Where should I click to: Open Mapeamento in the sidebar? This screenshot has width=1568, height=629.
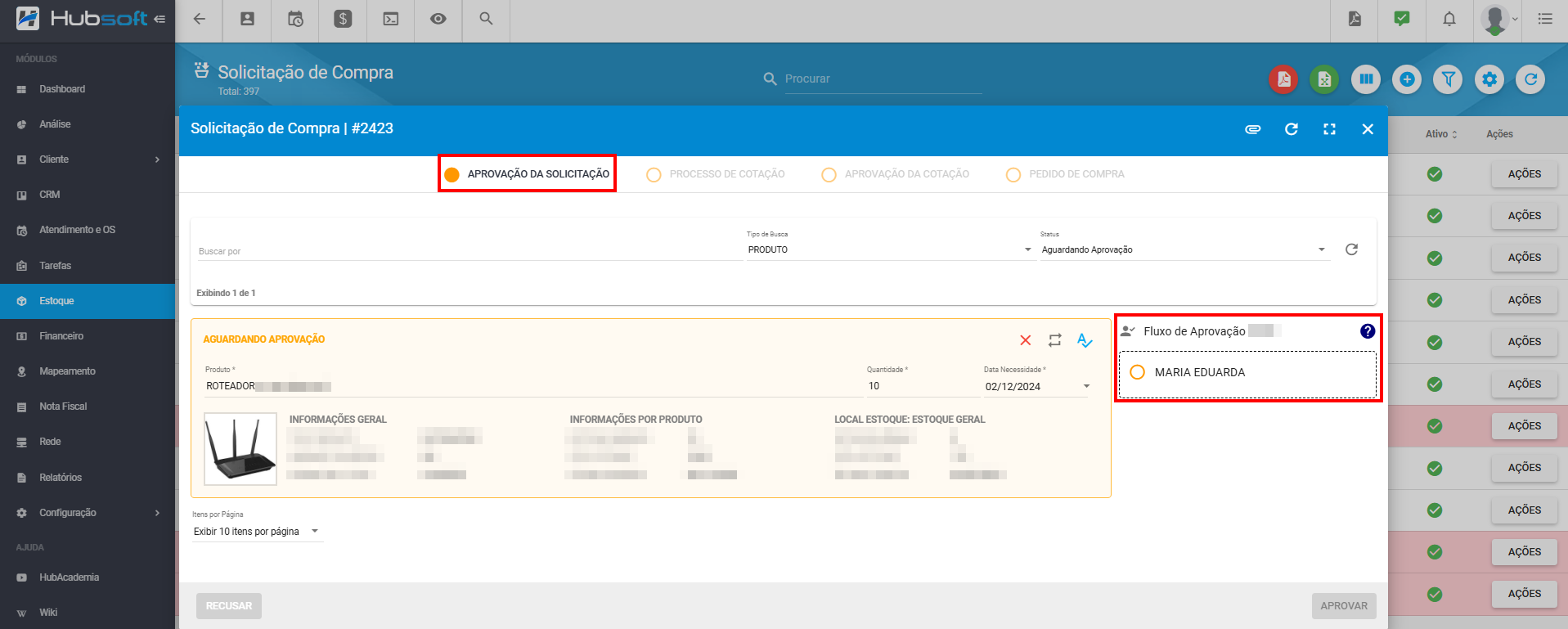pos(88,371)
